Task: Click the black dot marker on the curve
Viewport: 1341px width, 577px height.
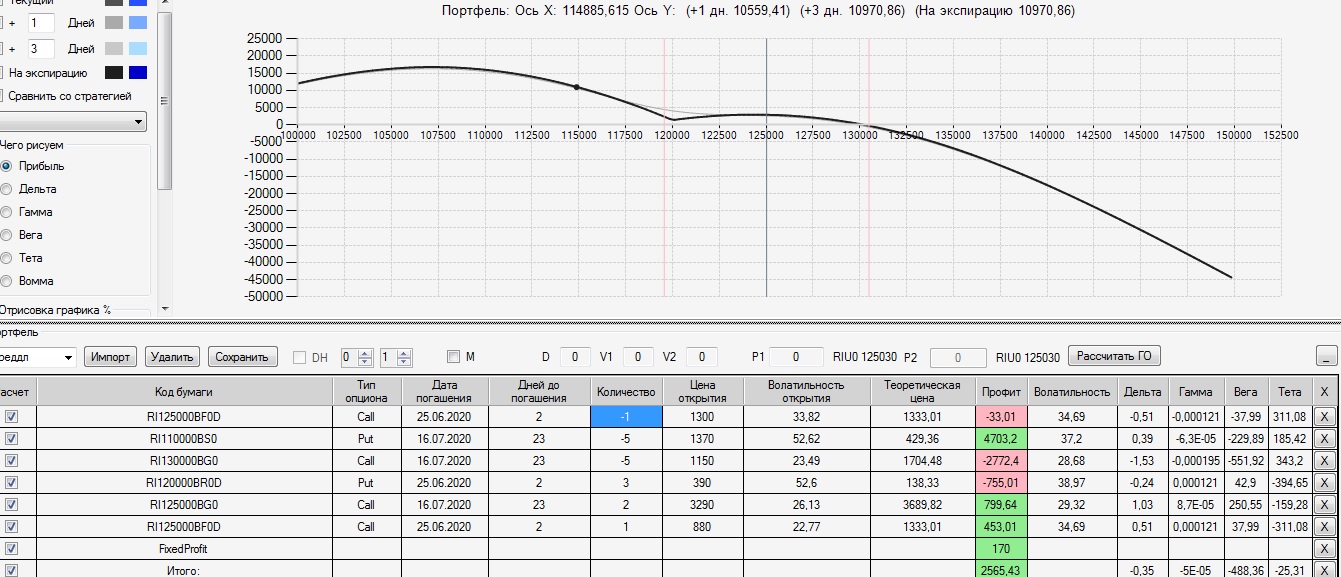Action: (576, 87)
